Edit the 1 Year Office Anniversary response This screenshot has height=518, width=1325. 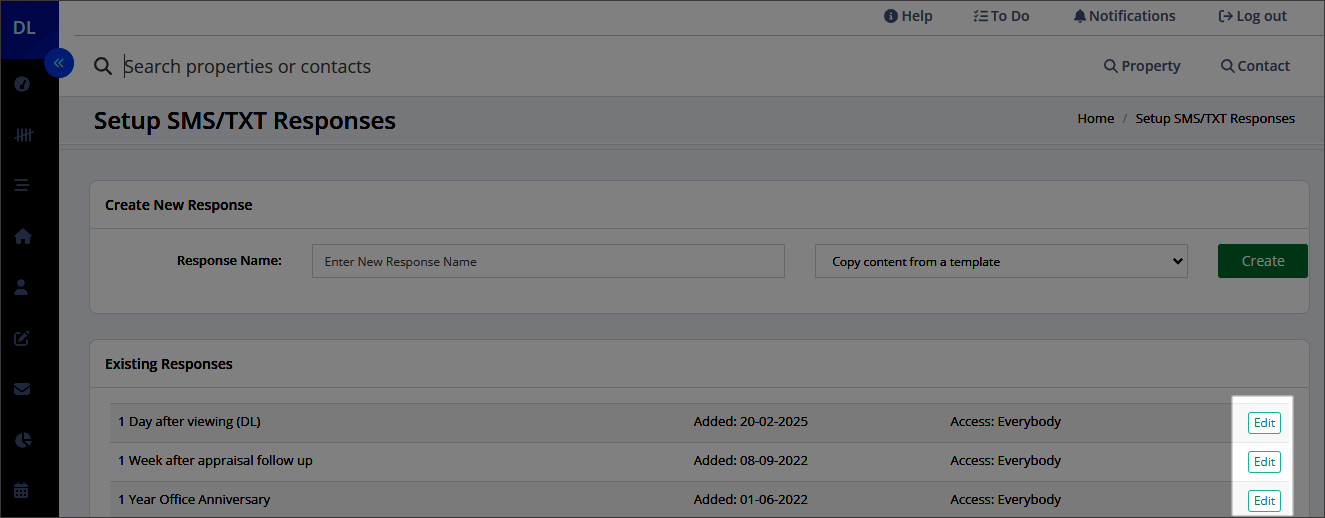coord(1264,501)
